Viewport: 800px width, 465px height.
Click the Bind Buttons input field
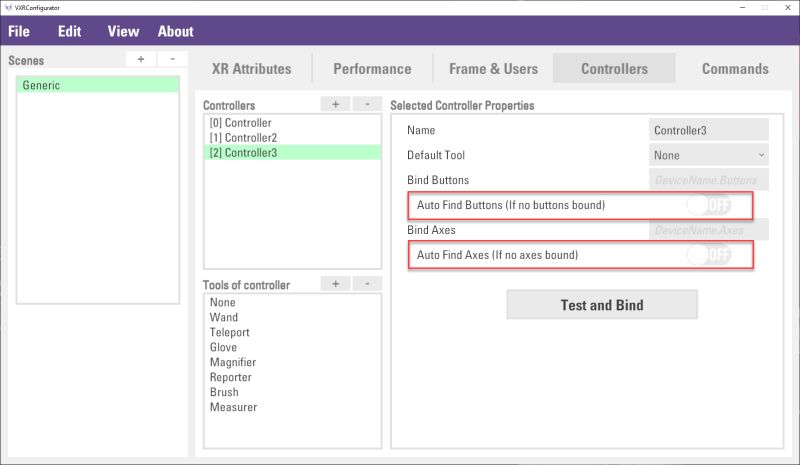709,180
